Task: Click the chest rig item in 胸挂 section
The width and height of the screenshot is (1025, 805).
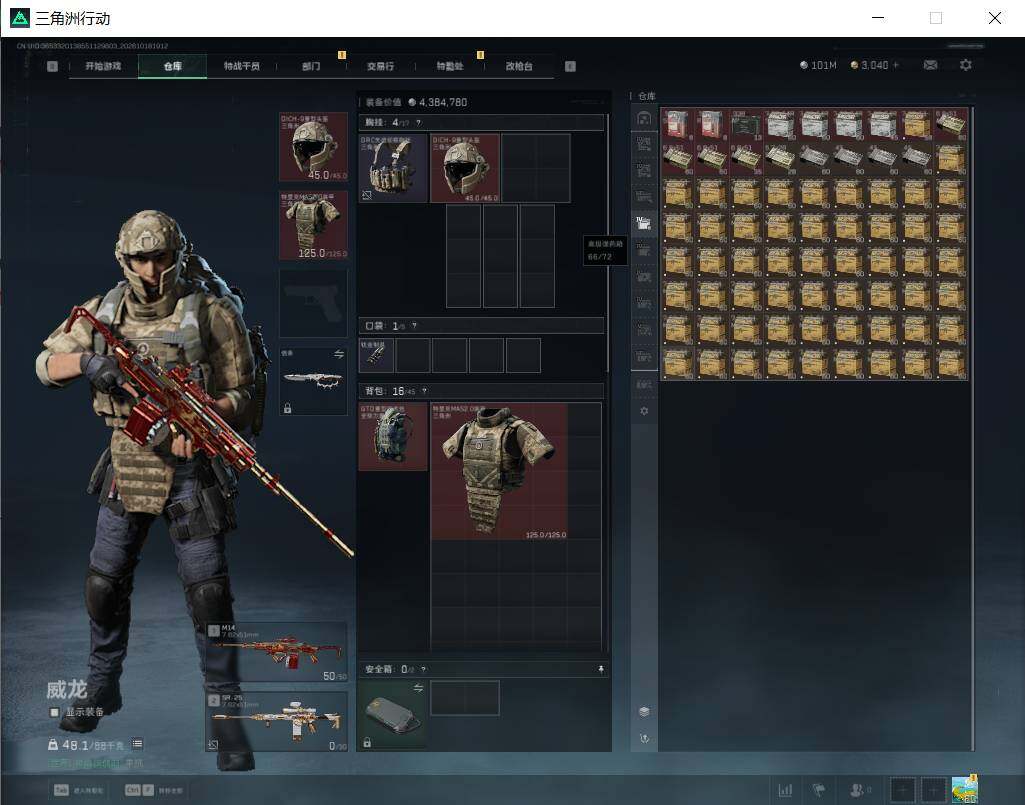Action: point(393,168)
